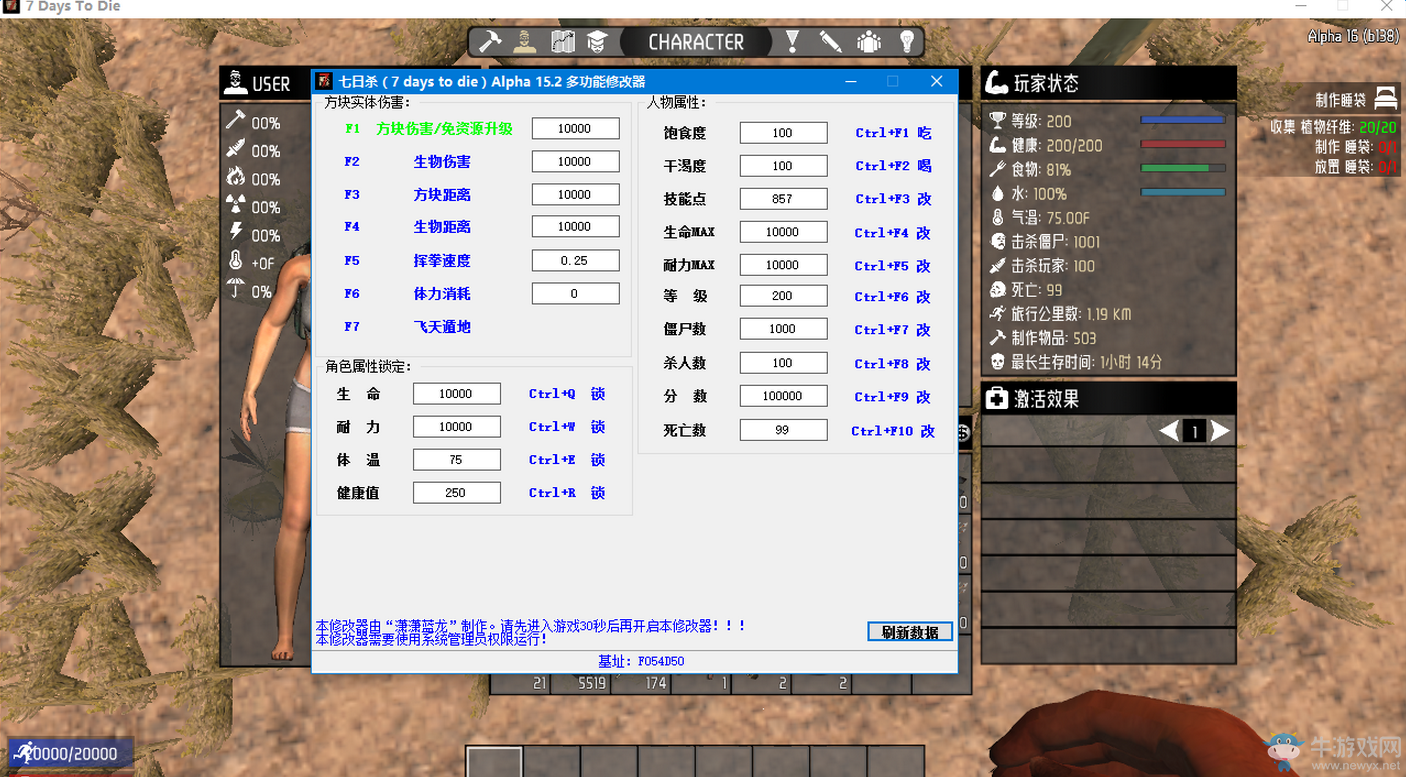Click the 方块伤害/免资源升级 value field
Screen dimensions: 1406x777
[x=575, y=128]
